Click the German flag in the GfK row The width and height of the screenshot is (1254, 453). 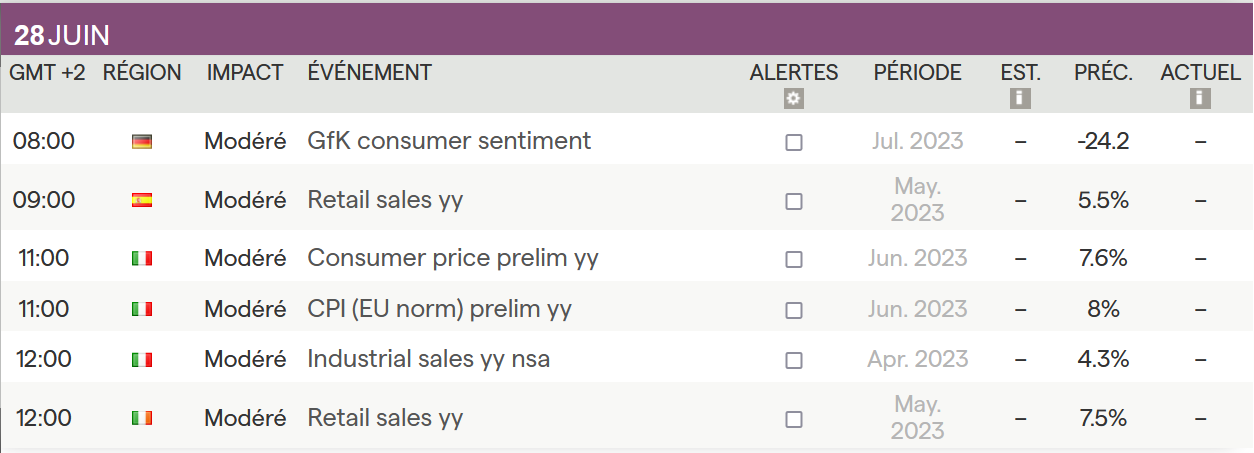[142, 142]
